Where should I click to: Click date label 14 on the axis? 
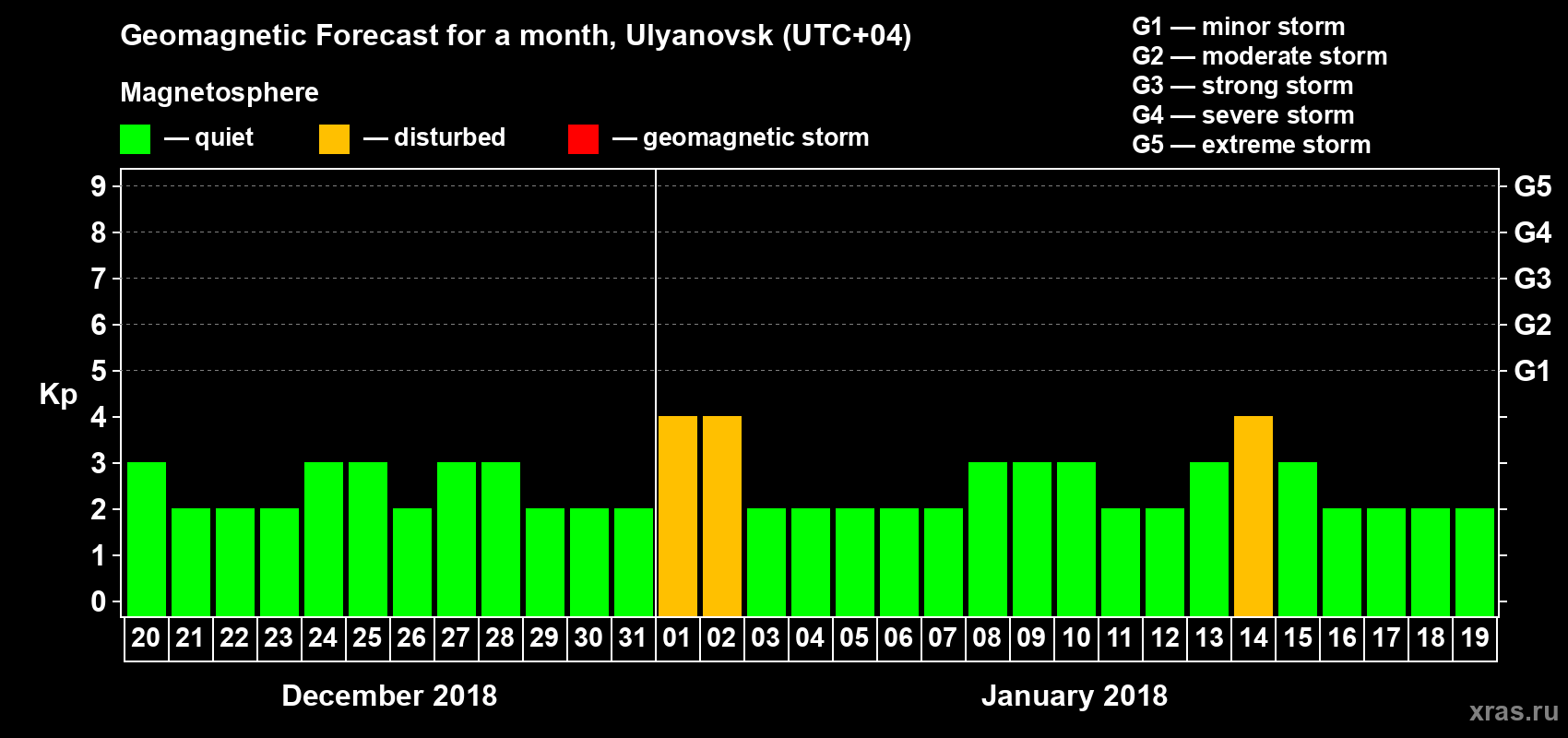pos(1253,637)
